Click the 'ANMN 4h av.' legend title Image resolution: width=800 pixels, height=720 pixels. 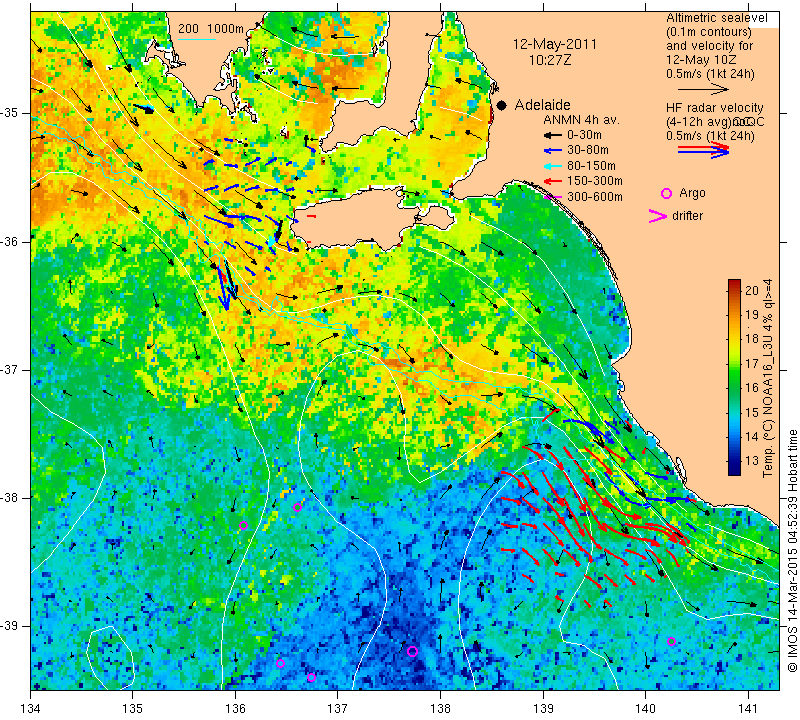(x=581, y=120)
